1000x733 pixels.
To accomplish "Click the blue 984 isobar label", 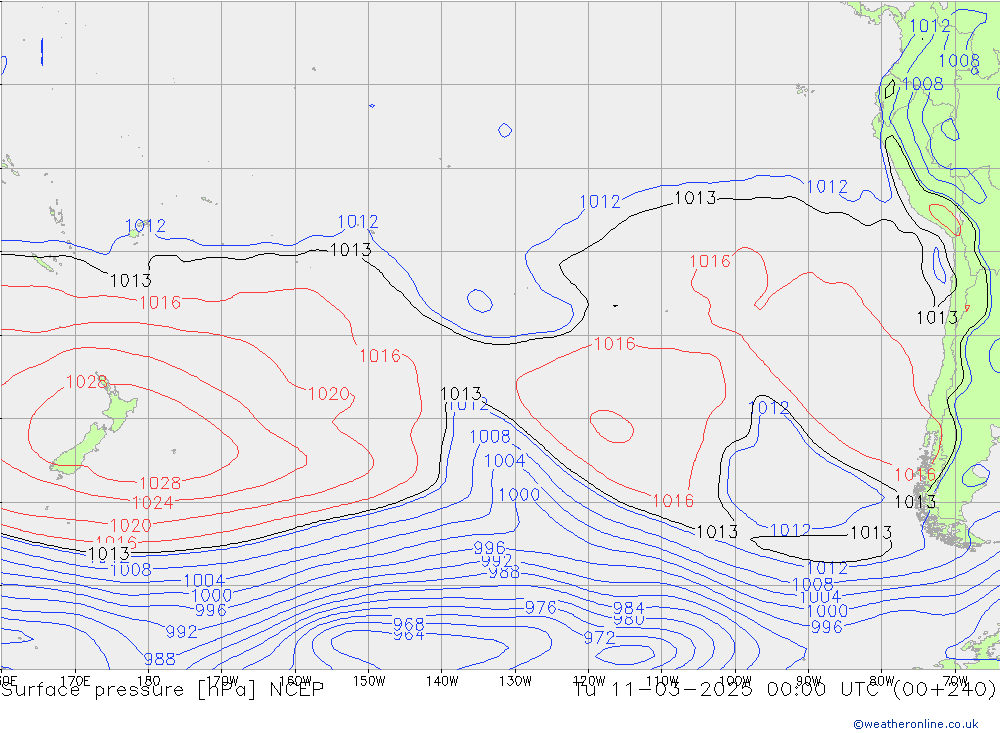I will (x=629, y=609).
